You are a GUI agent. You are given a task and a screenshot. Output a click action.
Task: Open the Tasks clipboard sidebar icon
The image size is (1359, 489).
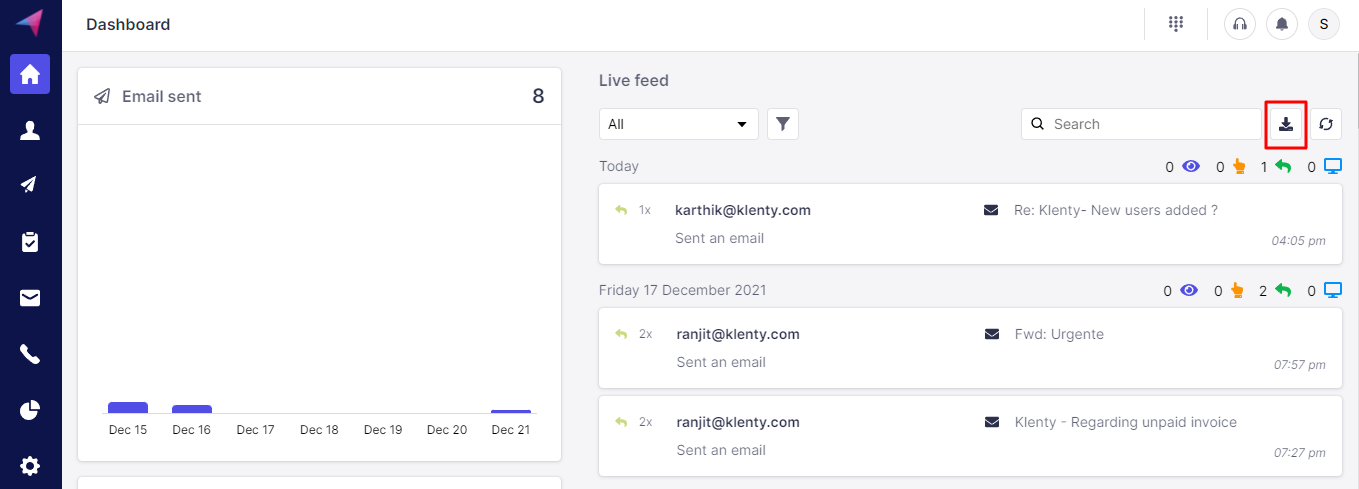30,242
